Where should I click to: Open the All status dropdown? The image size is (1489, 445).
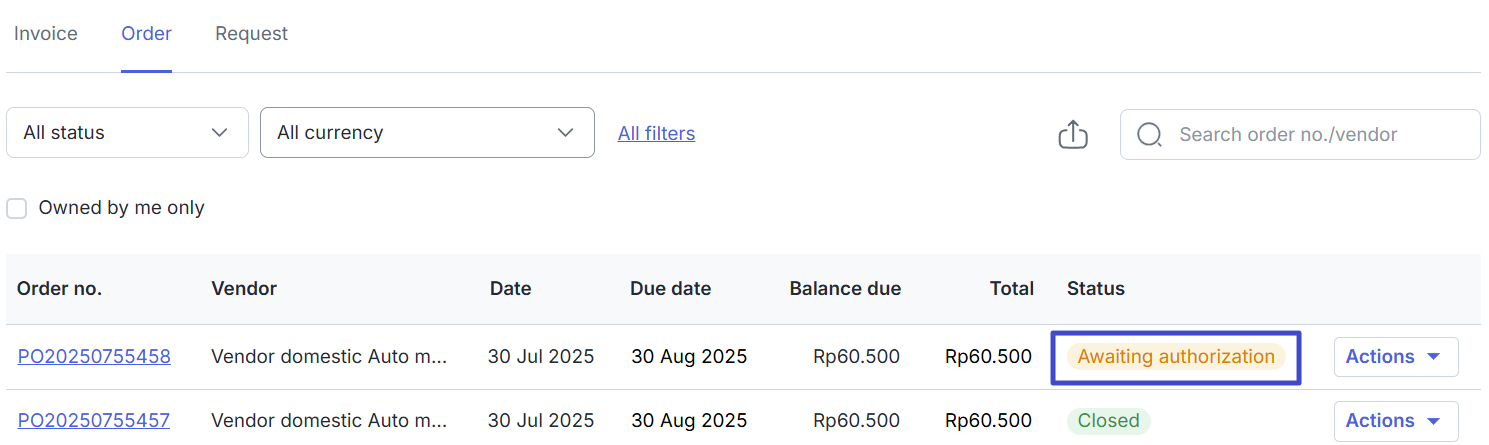127,132
